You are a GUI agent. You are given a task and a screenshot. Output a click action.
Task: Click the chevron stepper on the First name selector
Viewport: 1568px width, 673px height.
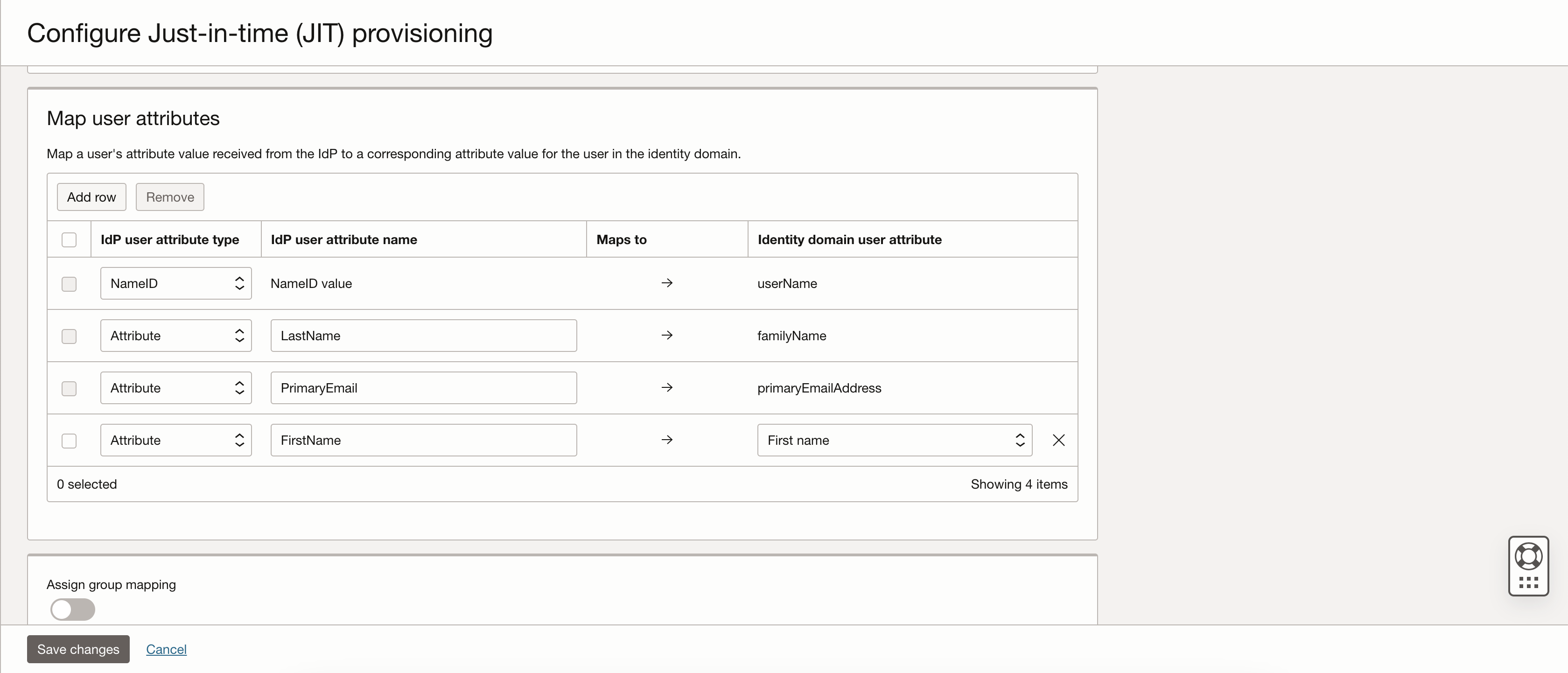pyautogui.click(x=1020, y=439)
